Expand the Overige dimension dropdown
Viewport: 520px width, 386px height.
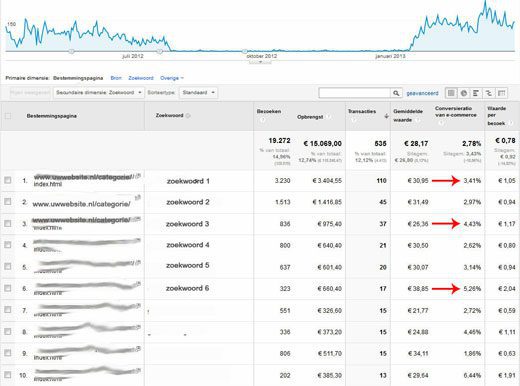click(x=172, y=78)
